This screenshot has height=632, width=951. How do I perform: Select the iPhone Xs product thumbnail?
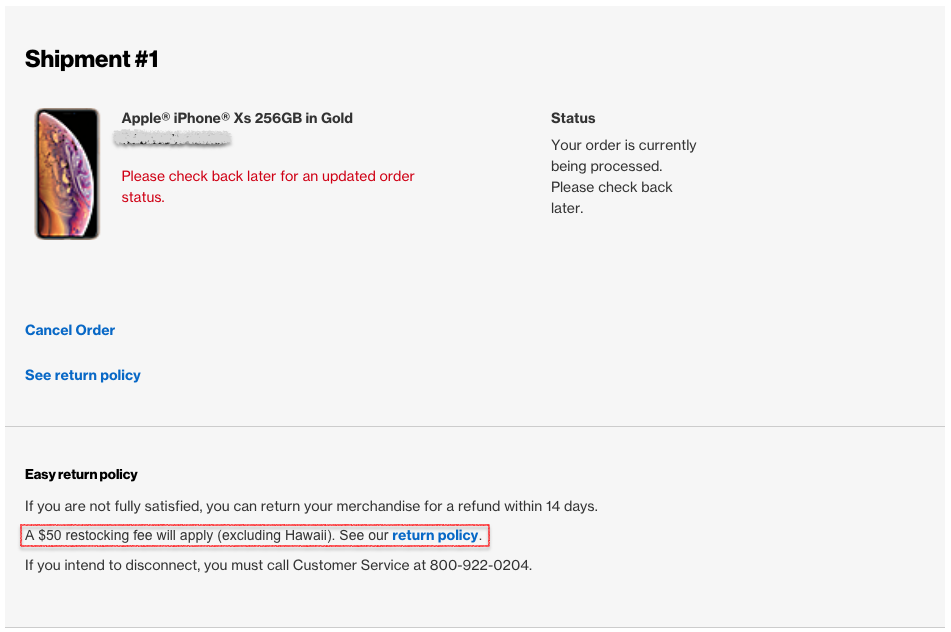[67, 173]
